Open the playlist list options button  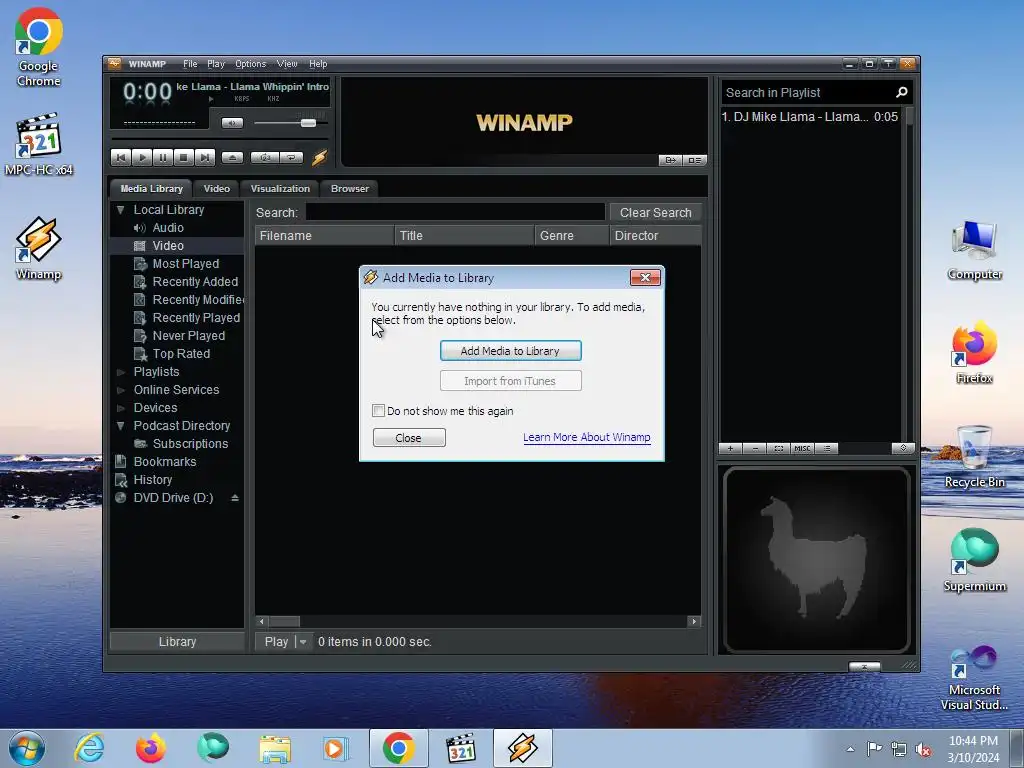click(827, 449)
